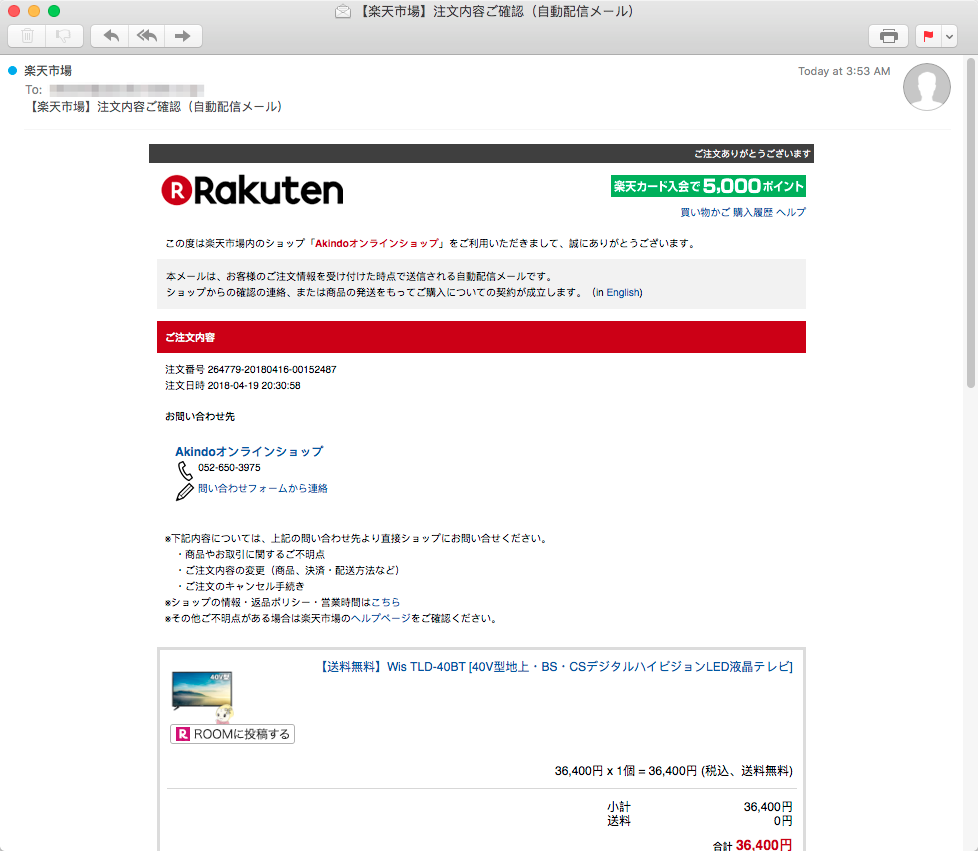Open the 購入履歴 link
Screen dimensions: 978x851
(753, 212)
